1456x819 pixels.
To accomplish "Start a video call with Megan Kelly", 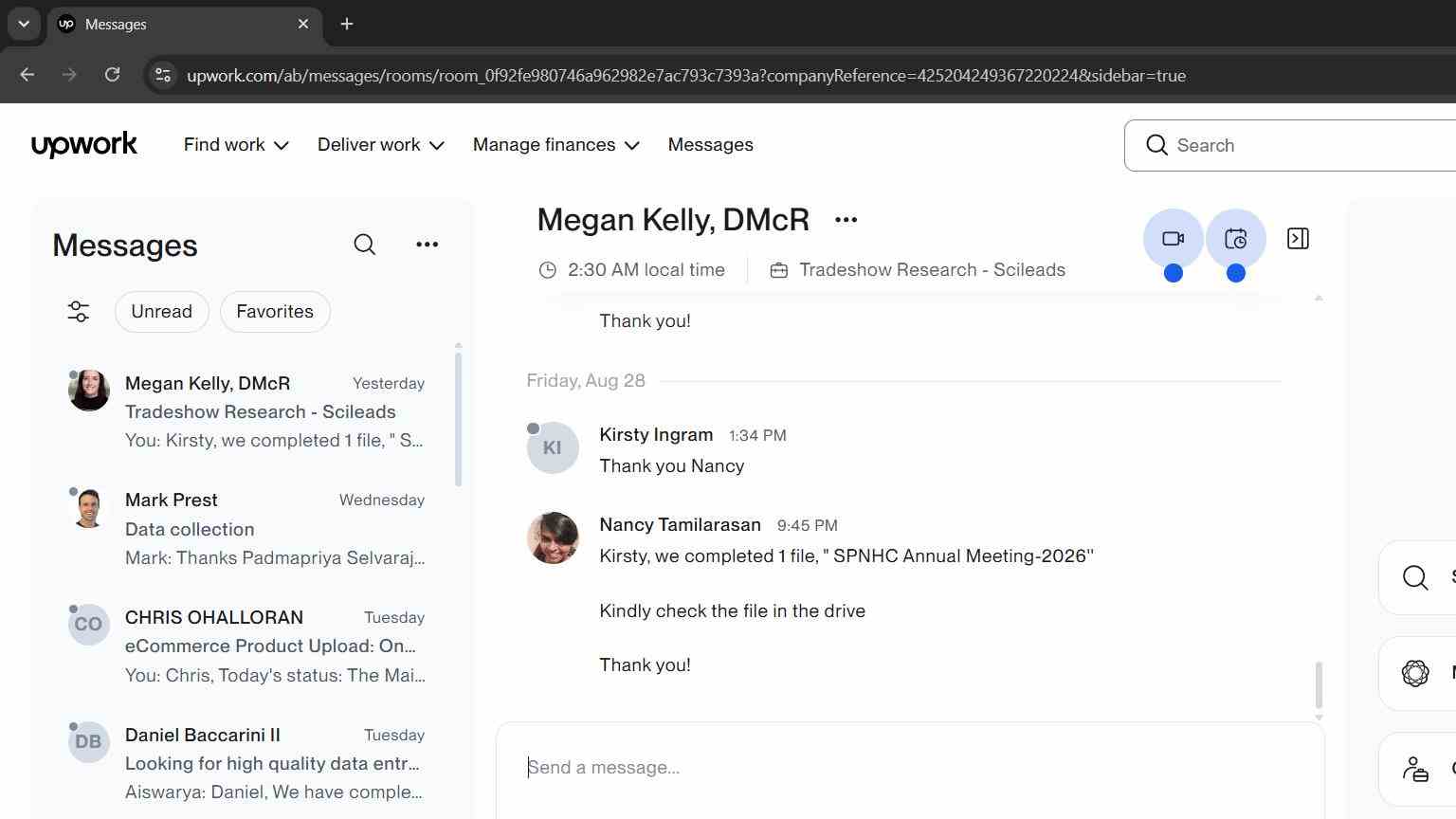I will (x=1173, y=239).
